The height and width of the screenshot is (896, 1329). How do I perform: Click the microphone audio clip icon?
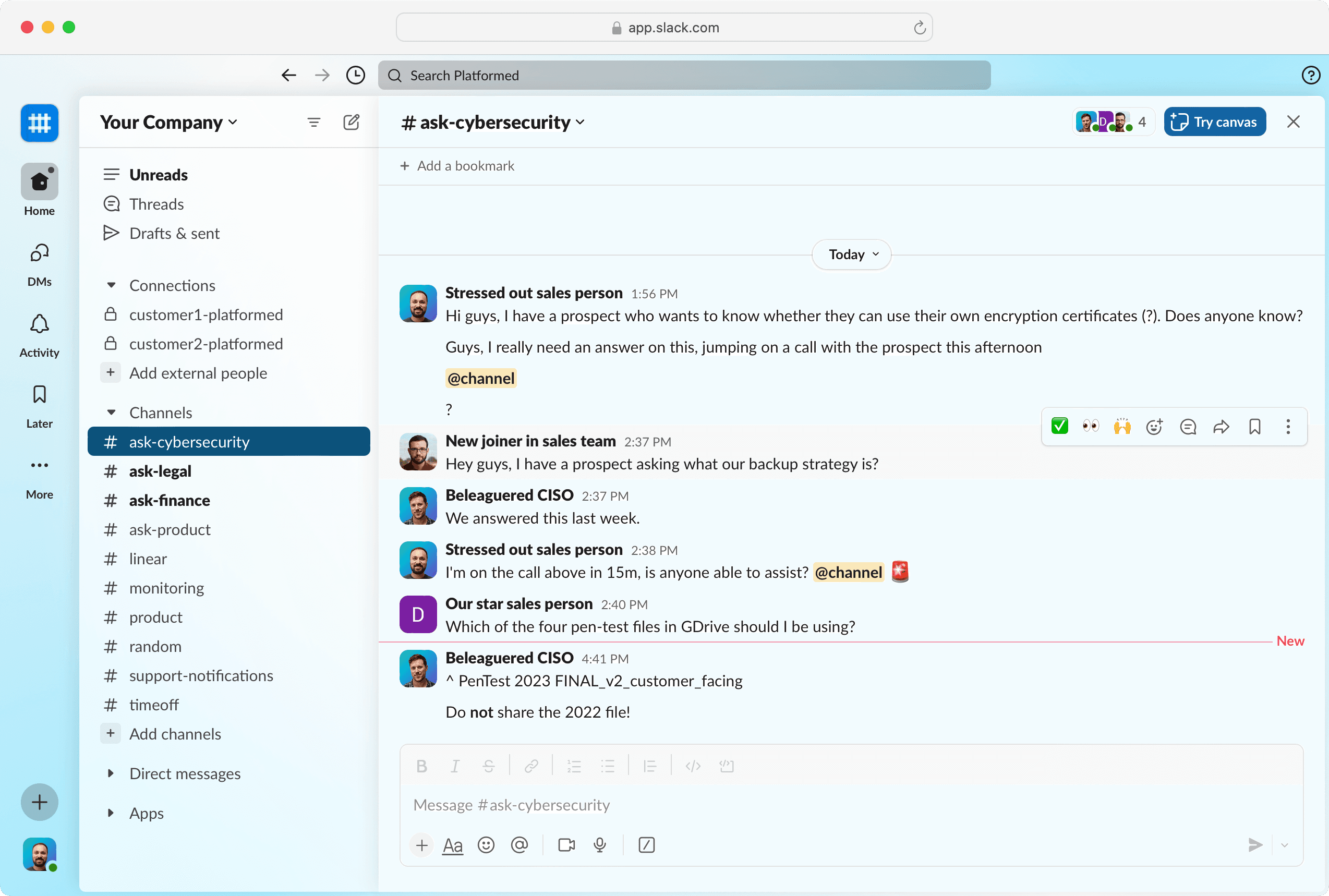[599, 844]
